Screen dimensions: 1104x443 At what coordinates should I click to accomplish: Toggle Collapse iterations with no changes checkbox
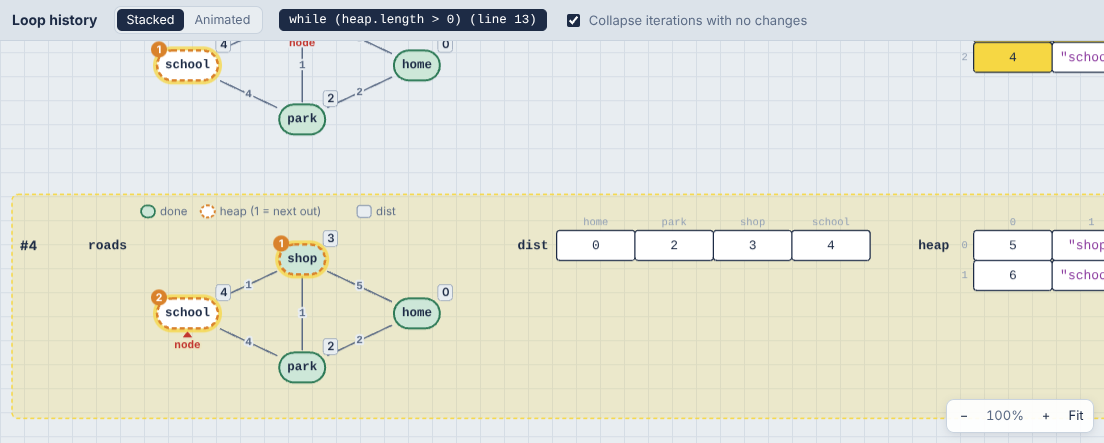tap(574, 20)
